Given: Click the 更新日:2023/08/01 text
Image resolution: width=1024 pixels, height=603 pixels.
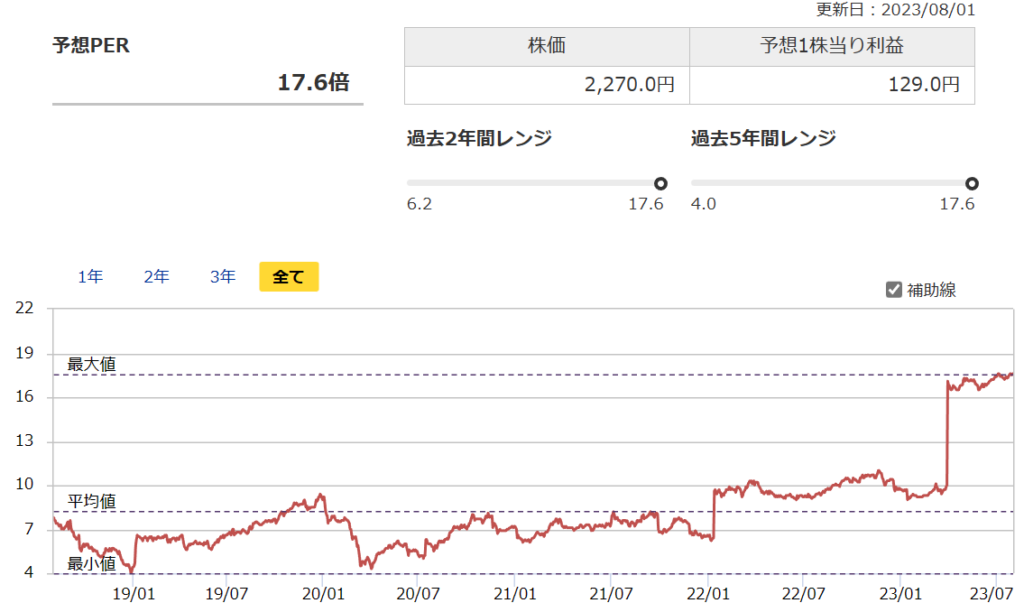Looking at the screenshot, I should coord(895,10).
